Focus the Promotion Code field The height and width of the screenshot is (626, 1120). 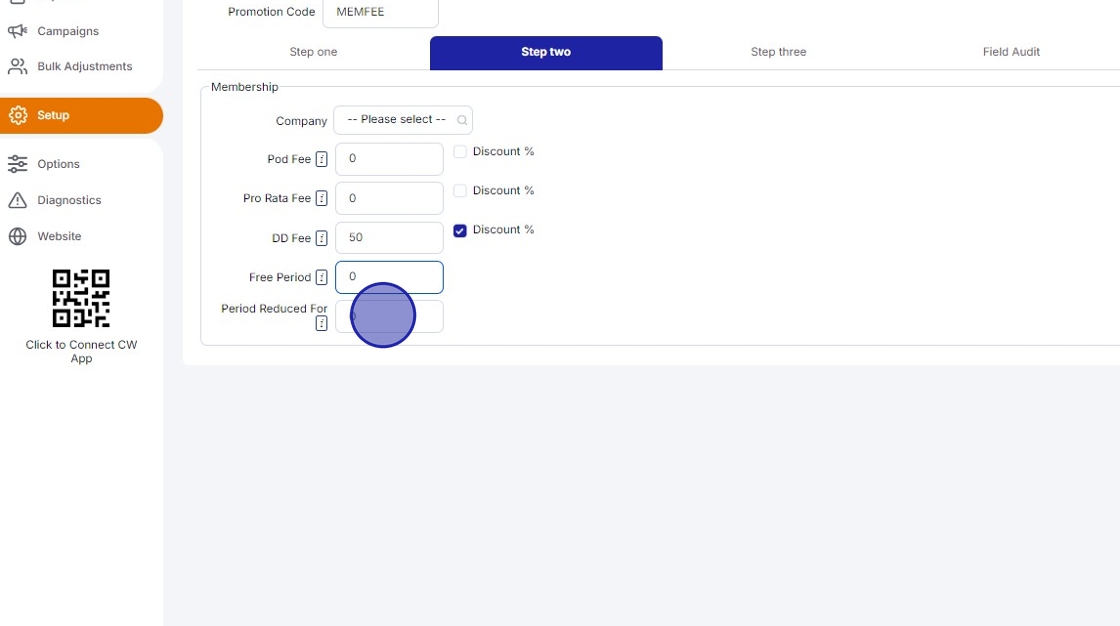coord(381,12)
